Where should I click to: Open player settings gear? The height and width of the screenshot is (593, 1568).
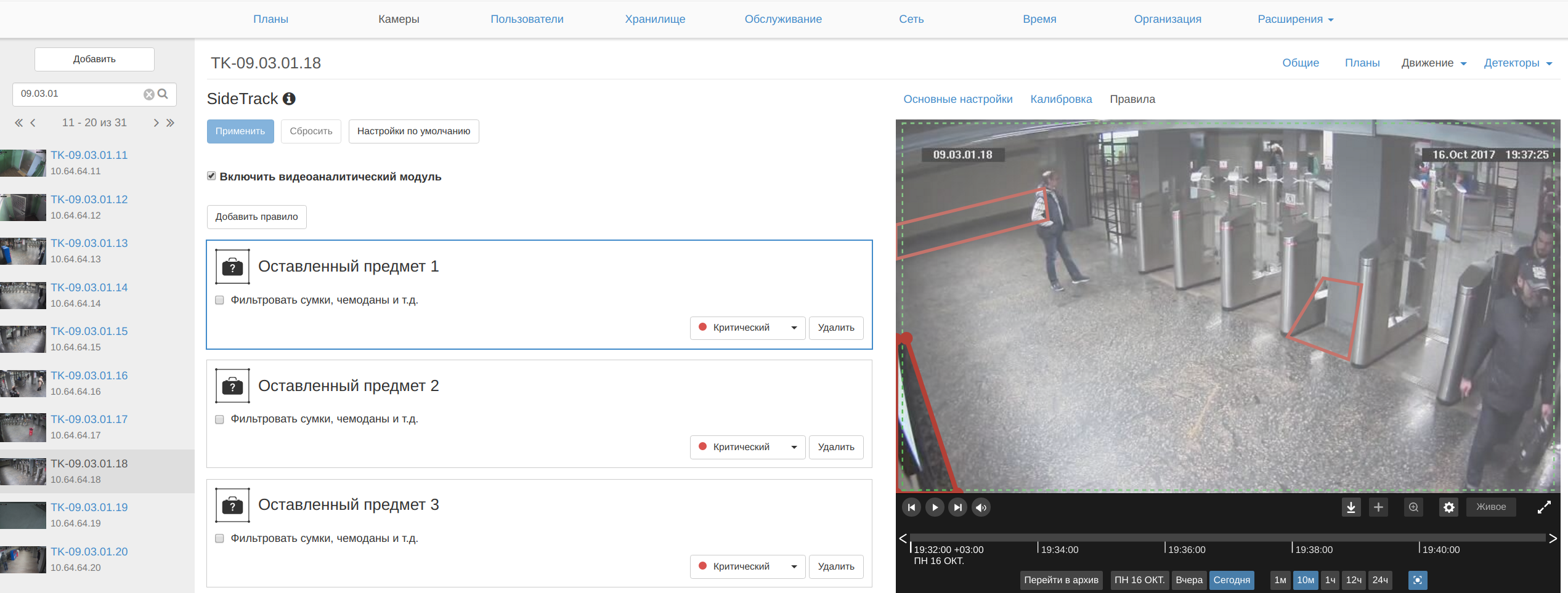(x=1448, y=507)
